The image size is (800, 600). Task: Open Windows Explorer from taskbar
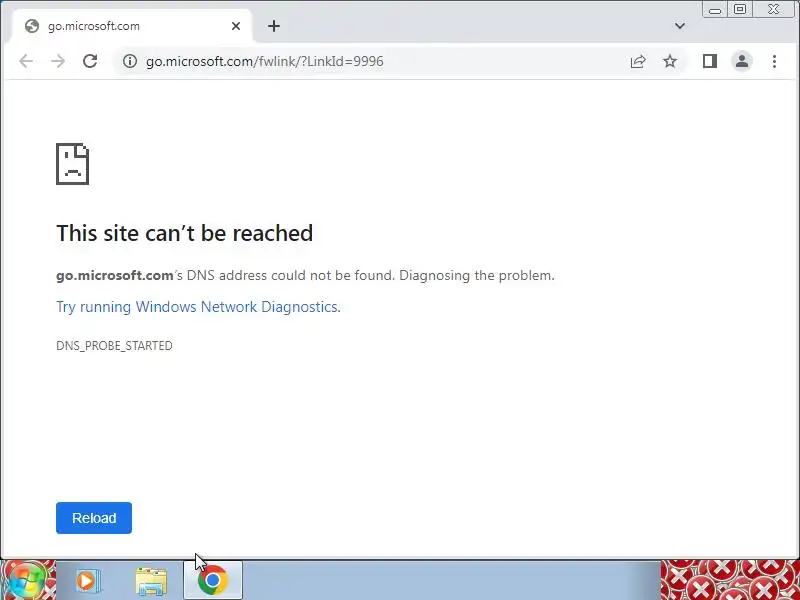151,582
